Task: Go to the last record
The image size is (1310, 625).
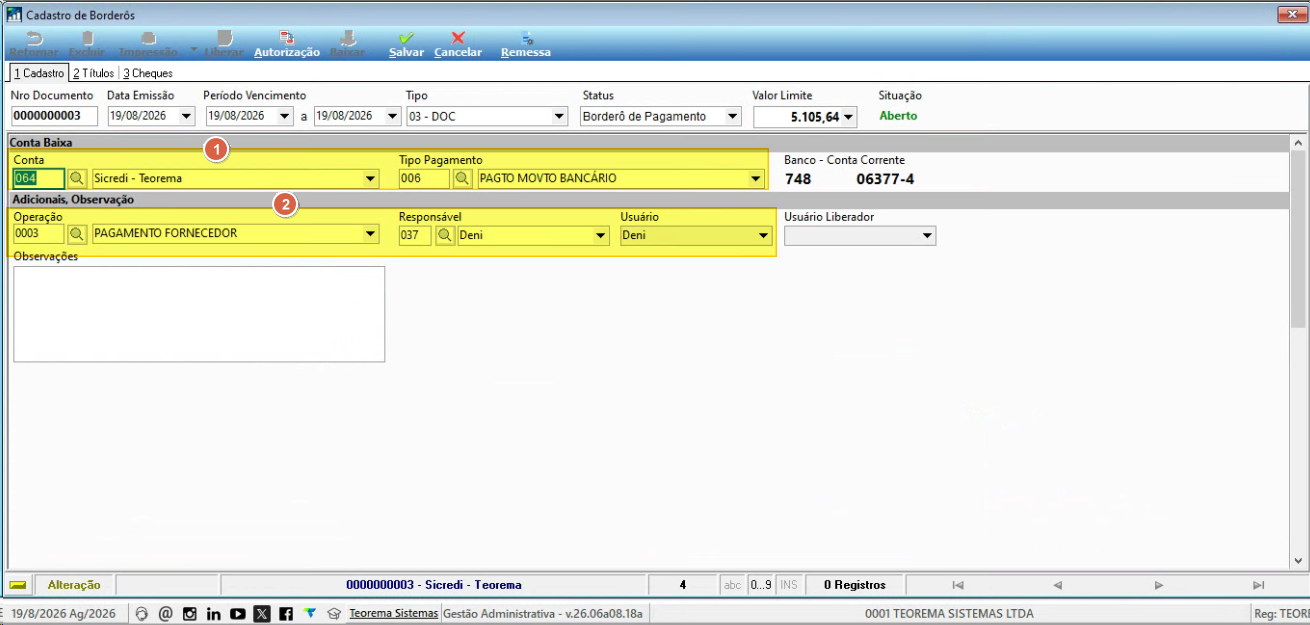Action: (1259, 585)
